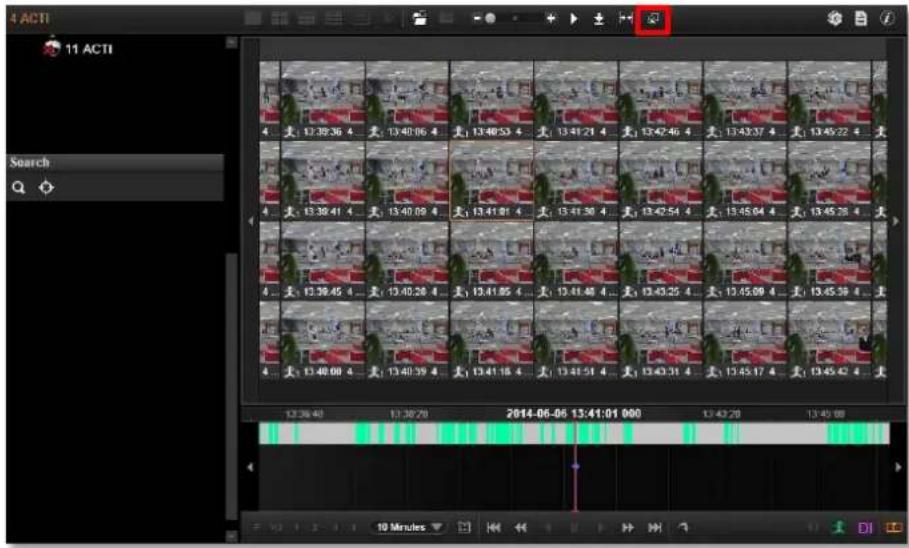Click the timeline playhead marker diamond
The width and height of the screenshot is (909, 548).
click(575, 466)
